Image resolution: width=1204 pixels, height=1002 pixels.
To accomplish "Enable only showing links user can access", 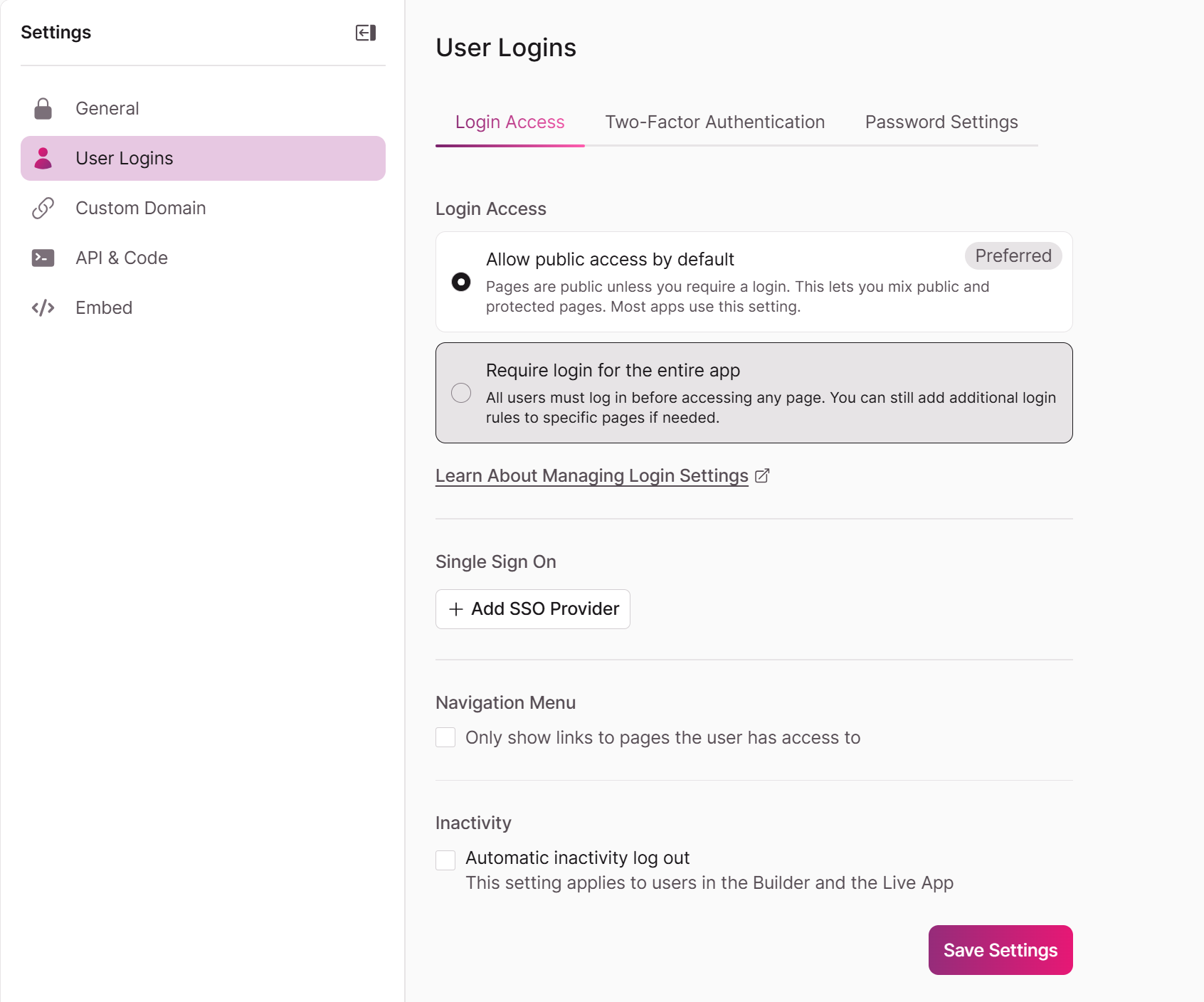I will 445,737.
